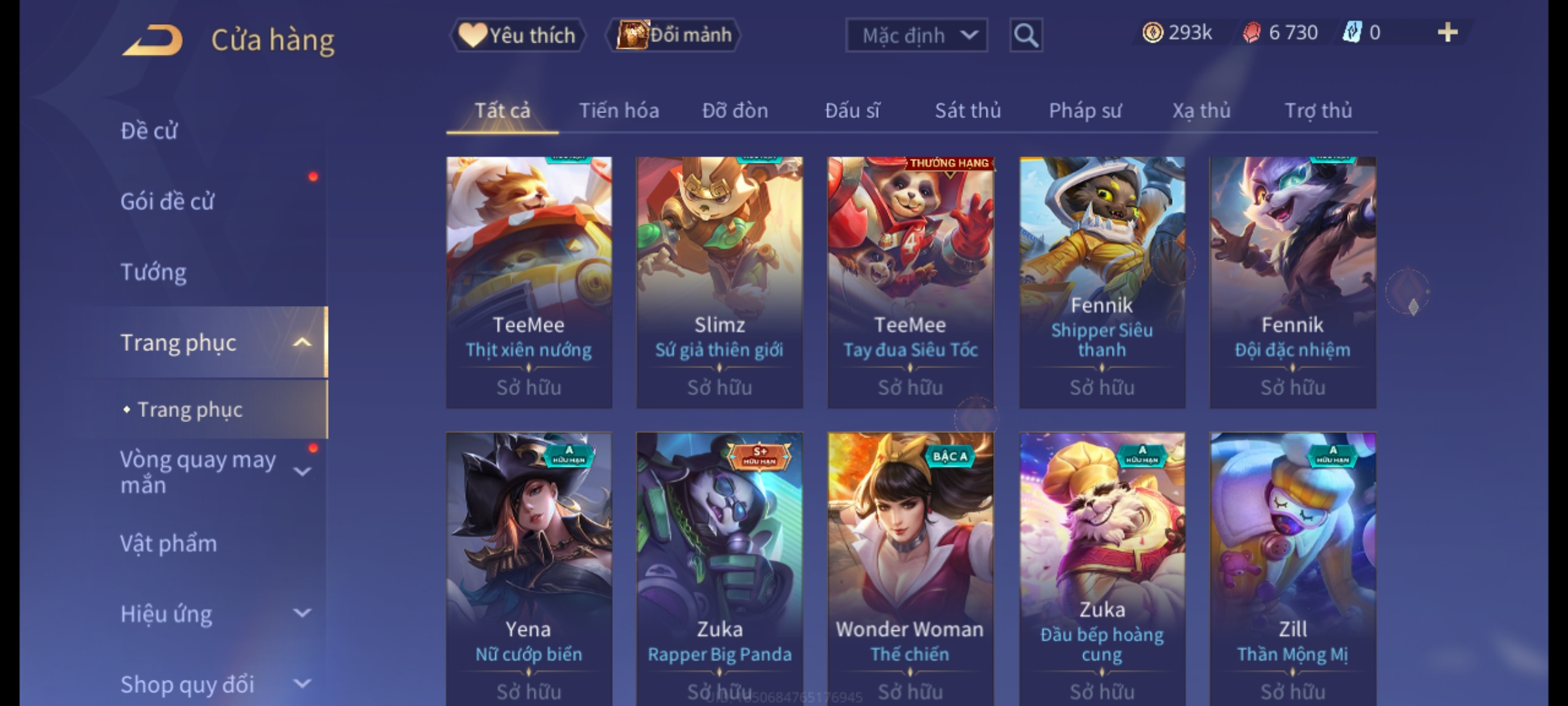This screenshot has height=706, width=1568.
Task: Switch to the Pháp sư tab
Action: click(1085, 110)
